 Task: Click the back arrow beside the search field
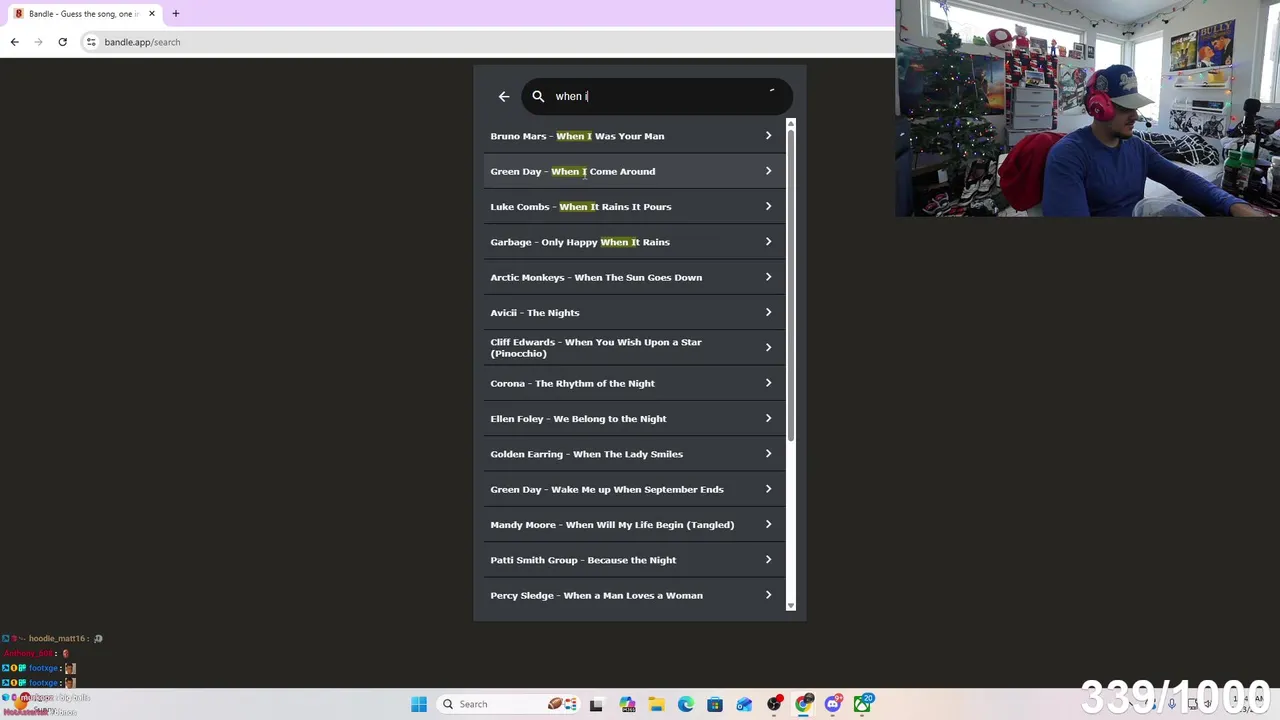[x=504, y=96]
